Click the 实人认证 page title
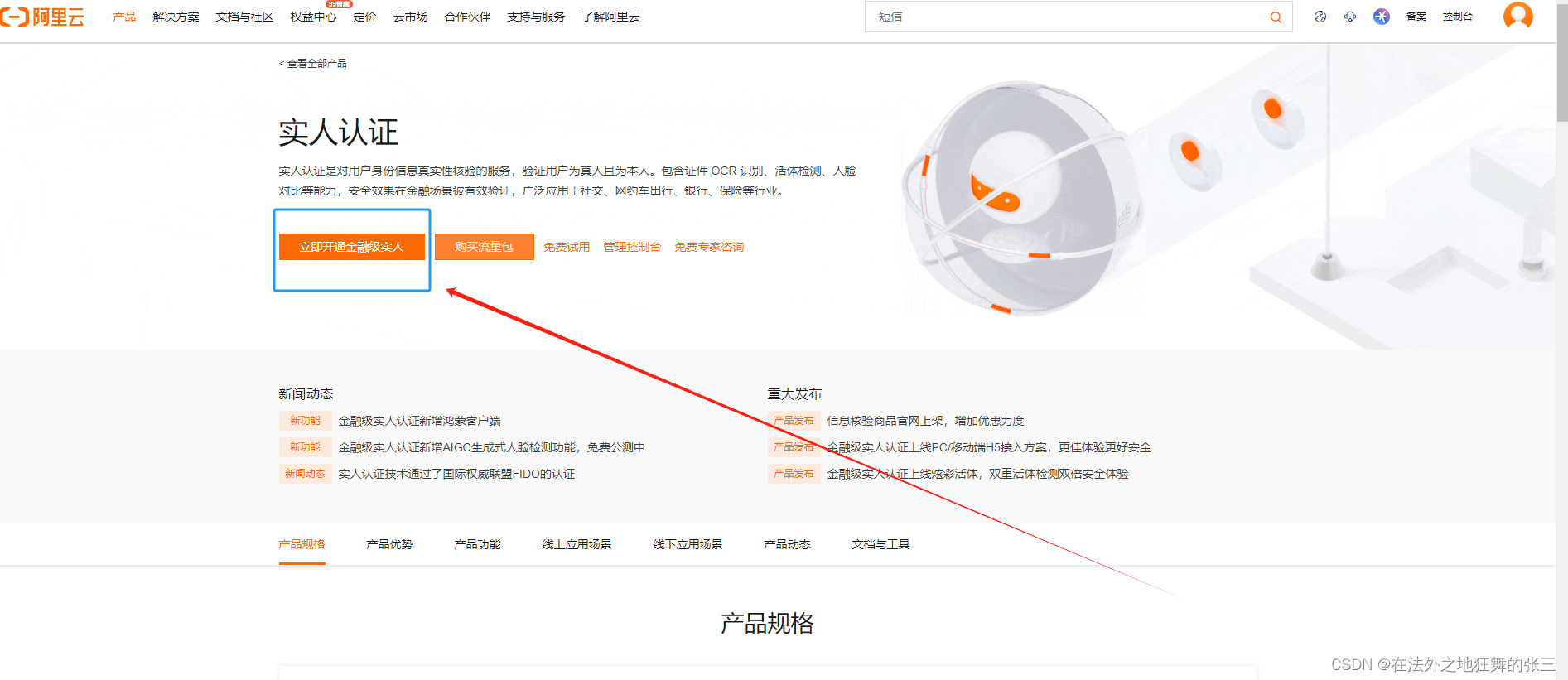This screenshot has height=680, width=1568. point(338,133)
